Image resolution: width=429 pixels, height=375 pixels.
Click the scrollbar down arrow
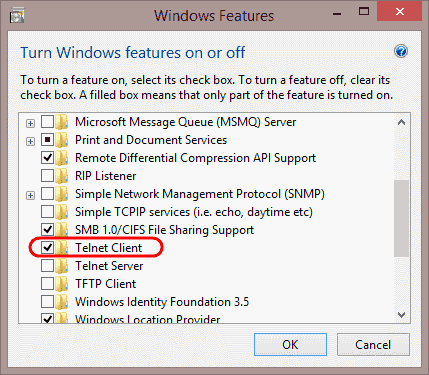(402, 314)
